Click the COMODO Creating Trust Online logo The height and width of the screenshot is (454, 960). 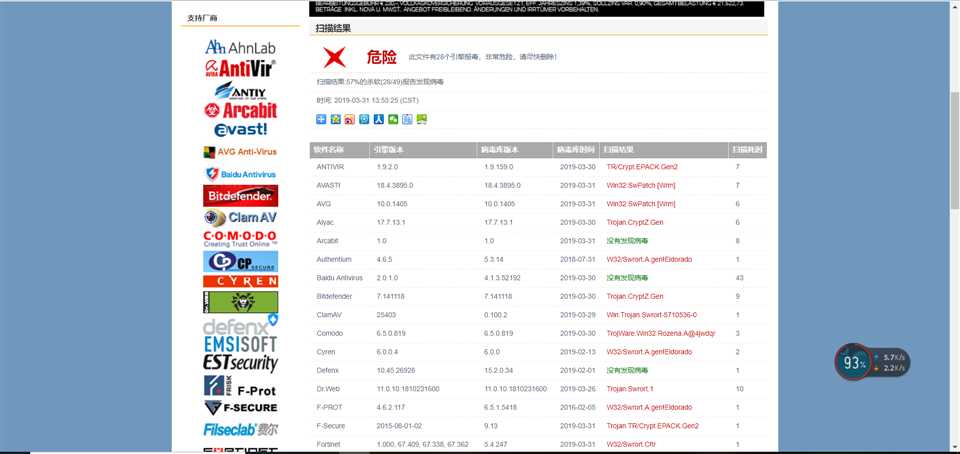[x=241, y=239]
